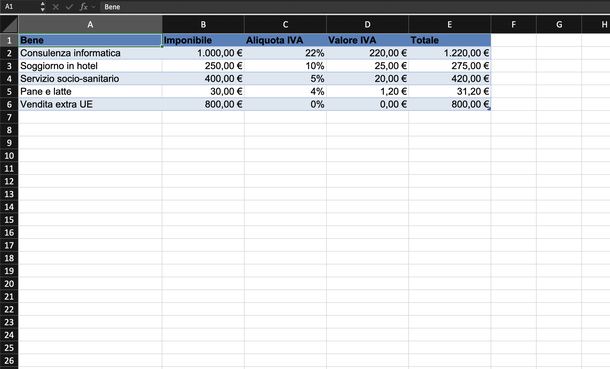Click the 20,00 € Valore IVA cell
Image resolution: width=610 pixels, height=369 pixels.
367,79
